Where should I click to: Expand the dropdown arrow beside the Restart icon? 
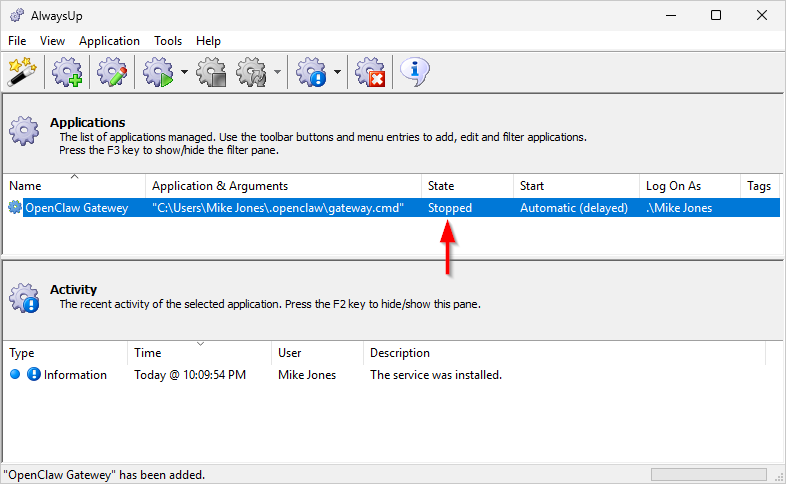click(x=276, y=72)
